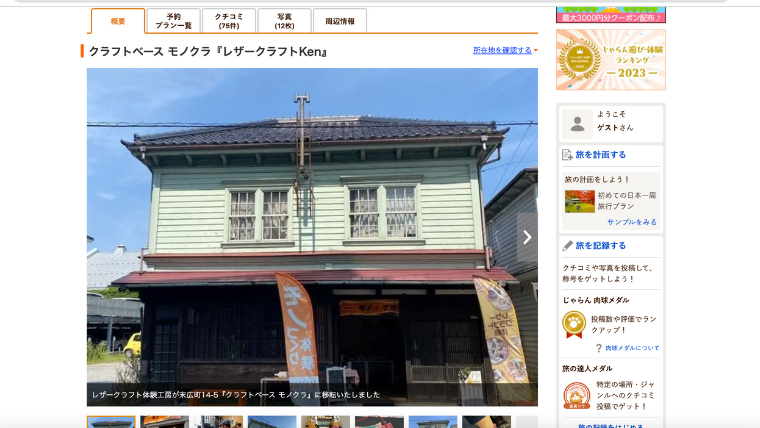Click the question mark help icon
The image size is (760, 428).
(599, 348)
